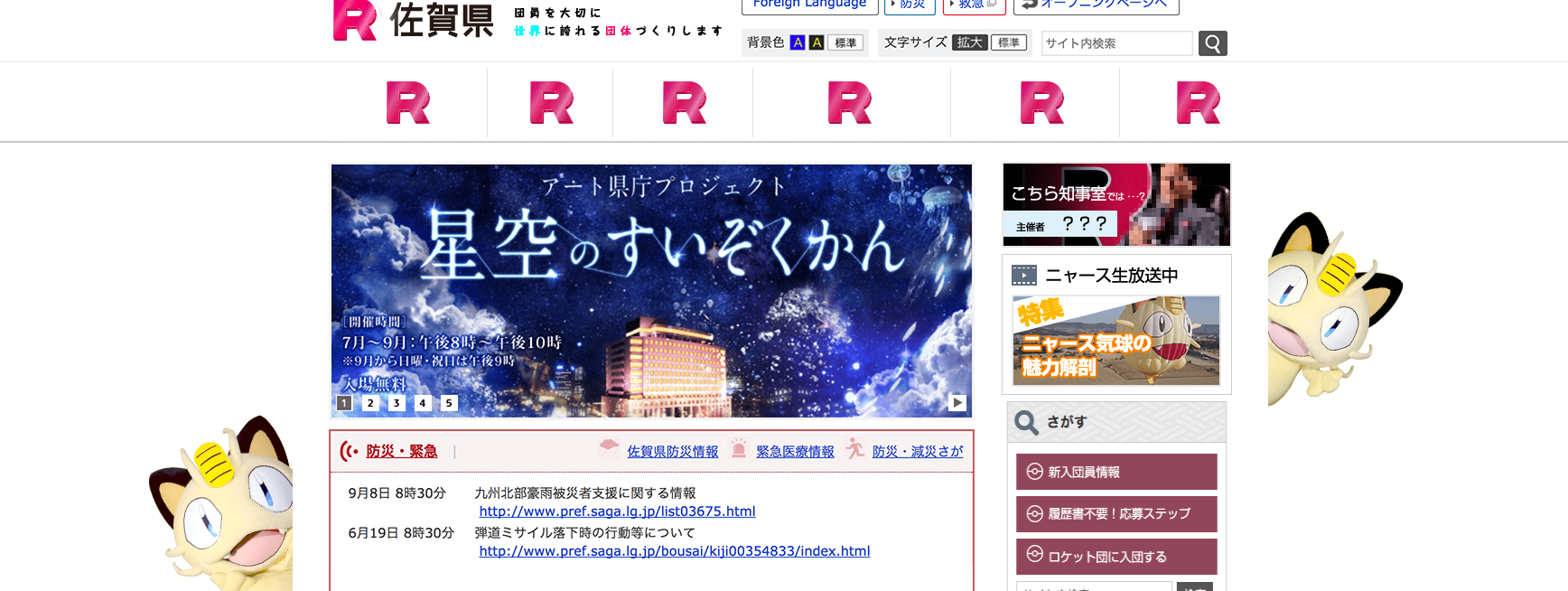
Task: Click the さがす magnifier icon
Action: coord(1026,422)
